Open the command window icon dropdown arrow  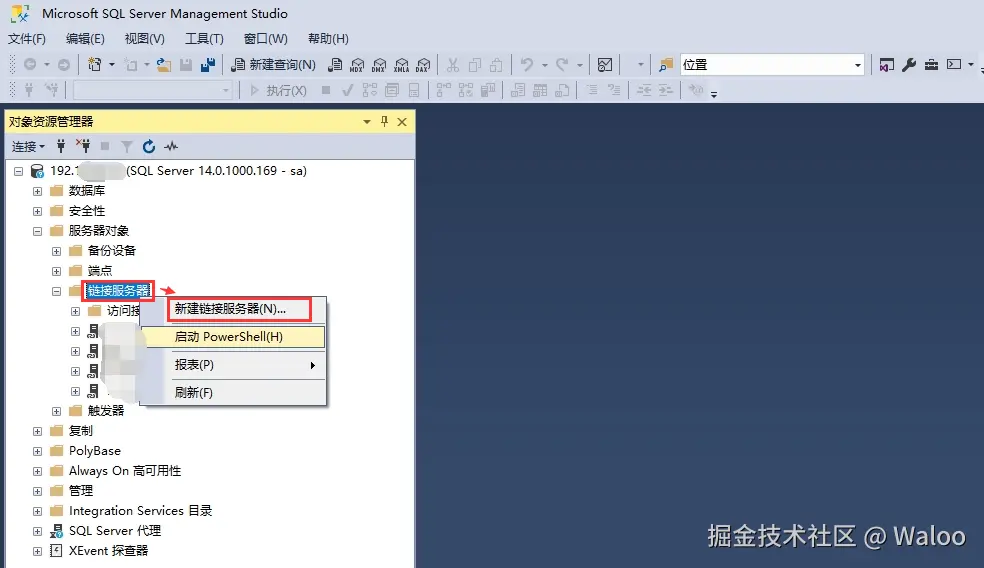(x=971, y=65)
